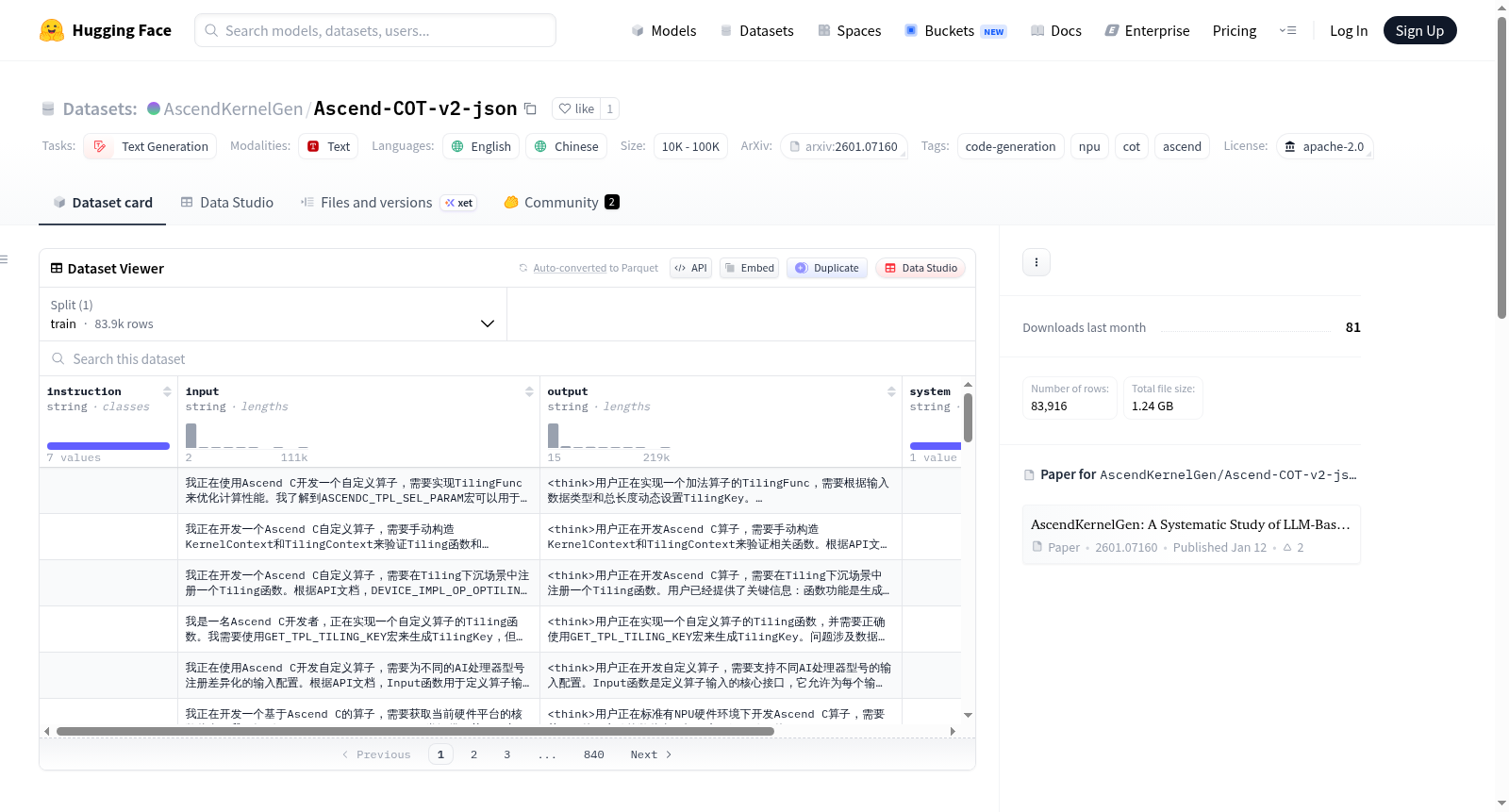Open Buckets in top navigation
Screen dimensions: 1509x812
click(x=955, y=30)
